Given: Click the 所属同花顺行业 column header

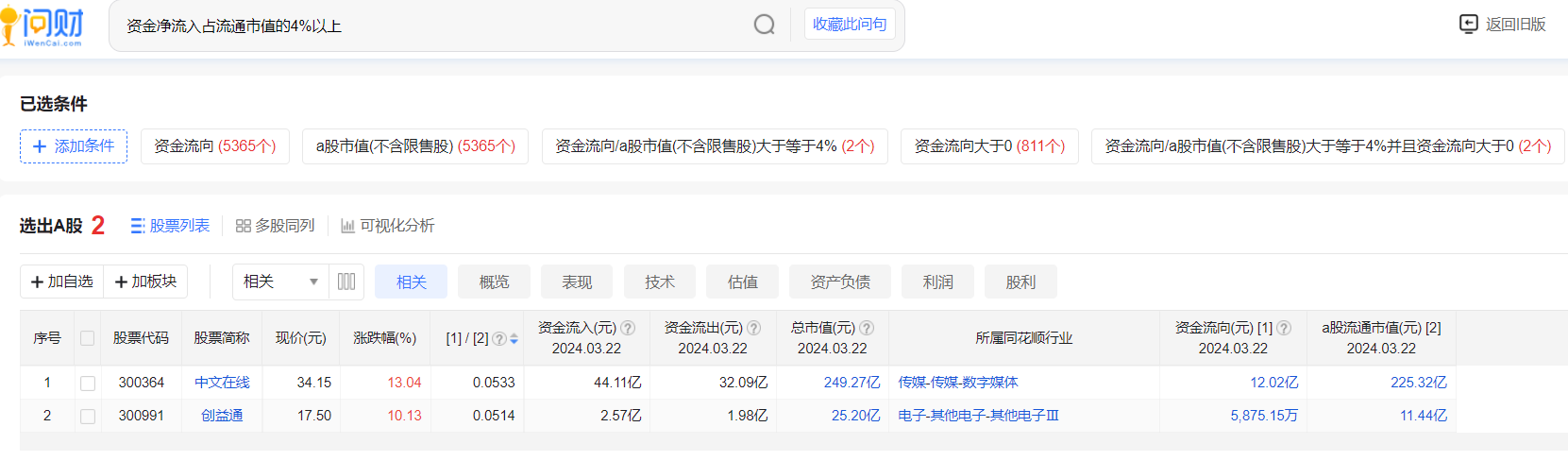Looking at the screenshot, I should click(1024, 338).
